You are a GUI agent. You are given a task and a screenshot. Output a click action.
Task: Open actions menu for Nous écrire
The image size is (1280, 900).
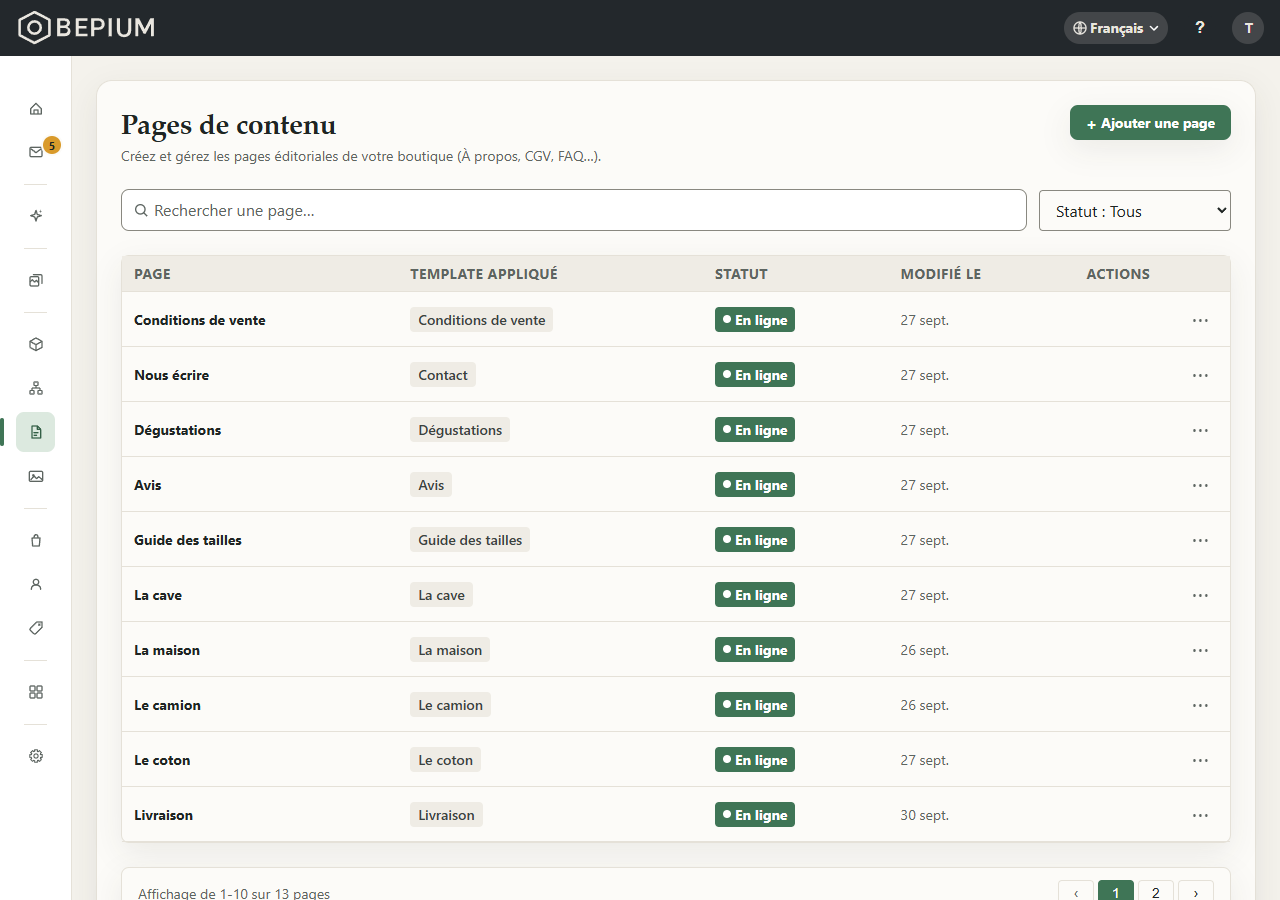tap(1200, 375)
